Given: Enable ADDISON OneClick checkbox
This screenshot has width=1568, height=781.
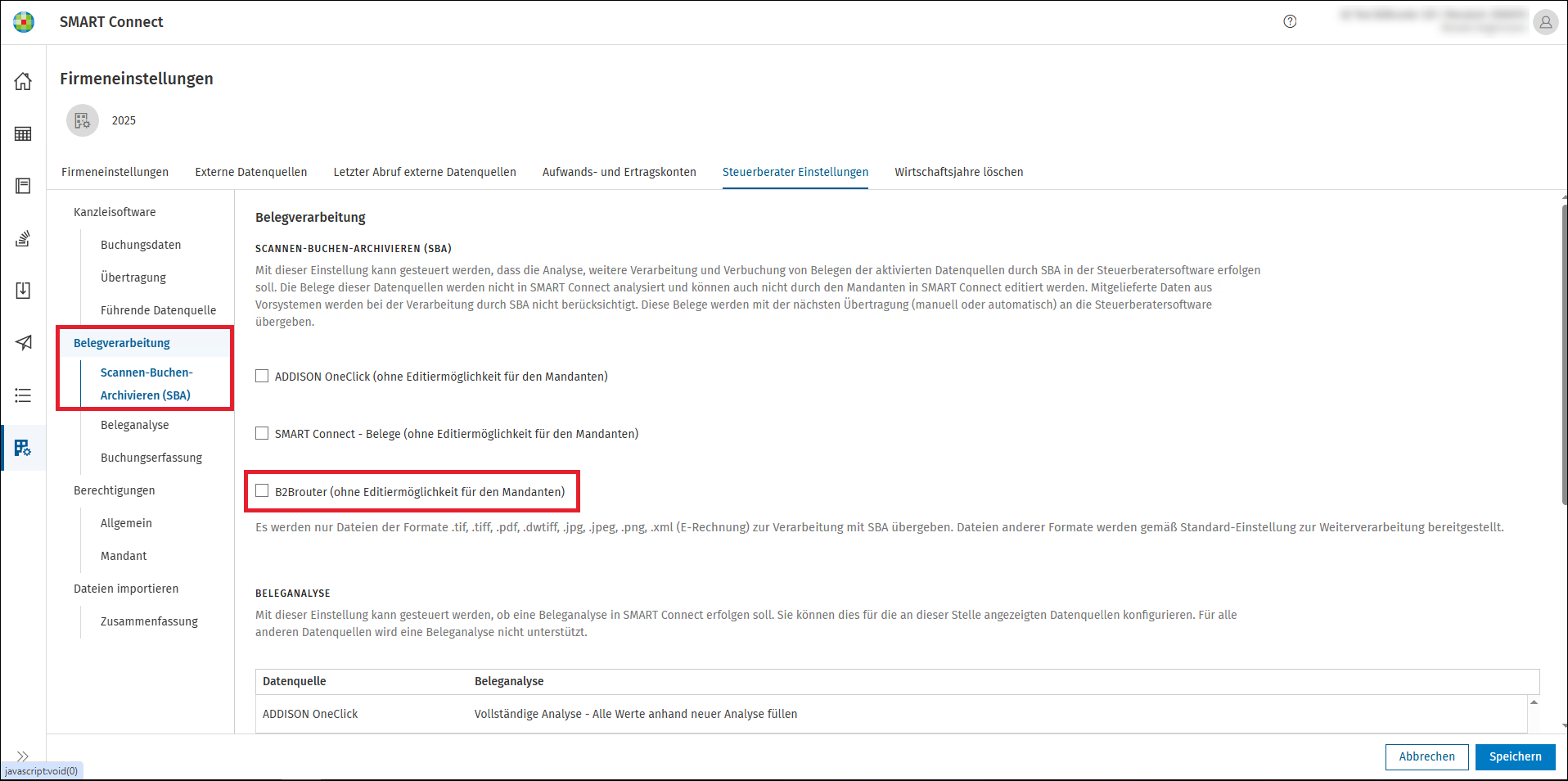Looking at the screenshot, I should [262, 376].
